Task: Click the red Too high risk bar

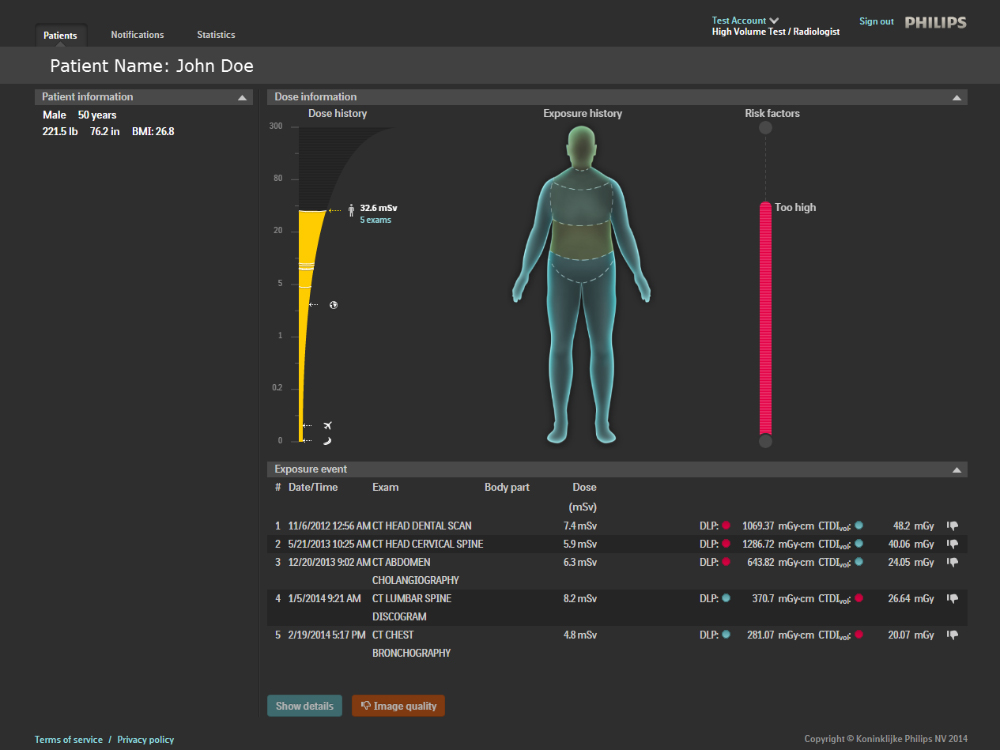Action: point(766,318)
